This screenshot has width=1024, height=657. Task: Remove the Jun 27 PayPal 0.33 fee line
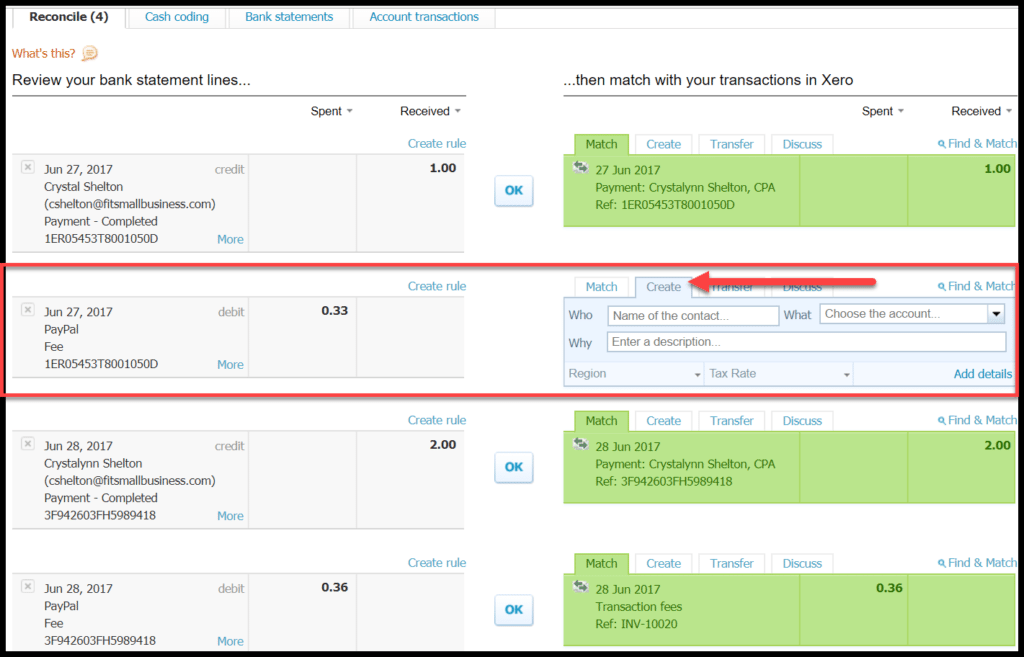pos(28,310)
